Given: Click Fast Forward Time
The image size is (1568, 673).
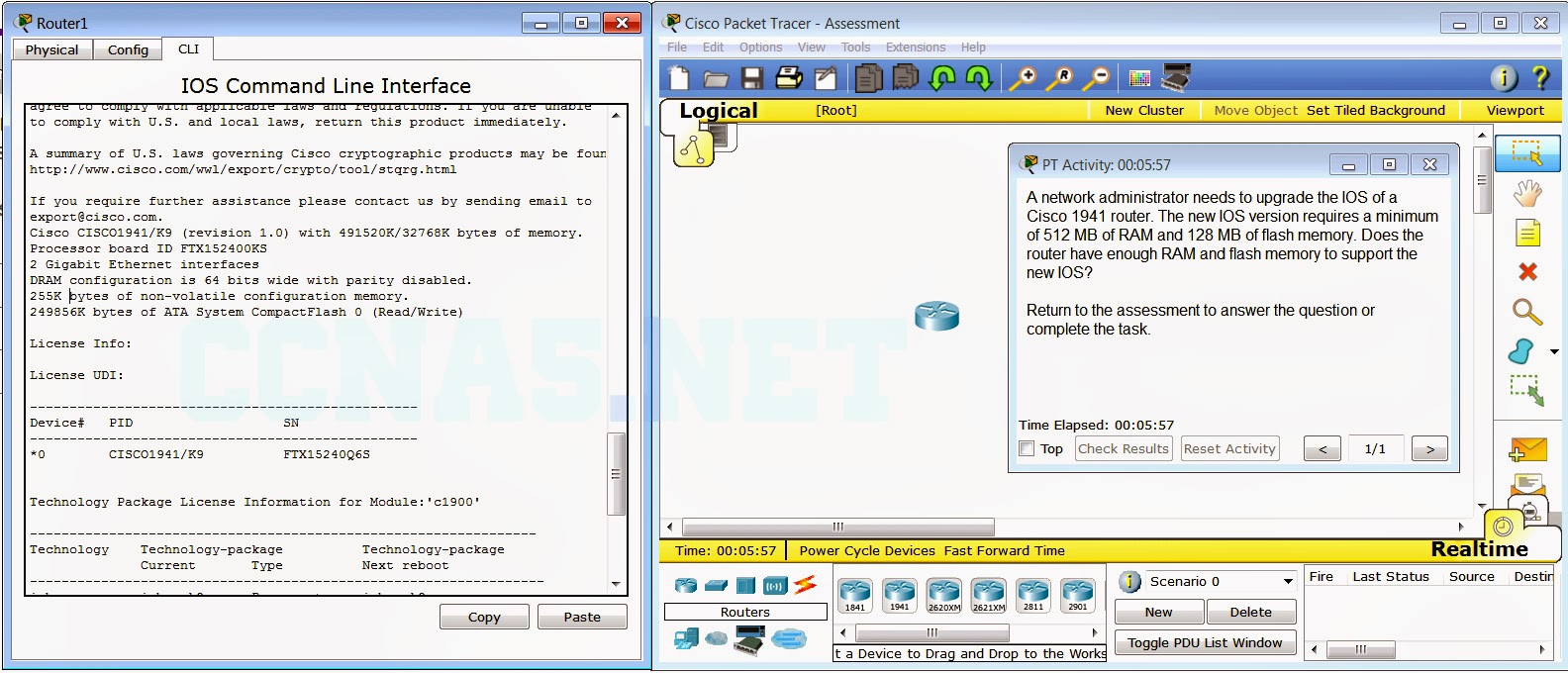Looking at the screenshot, I should 1005,550.
